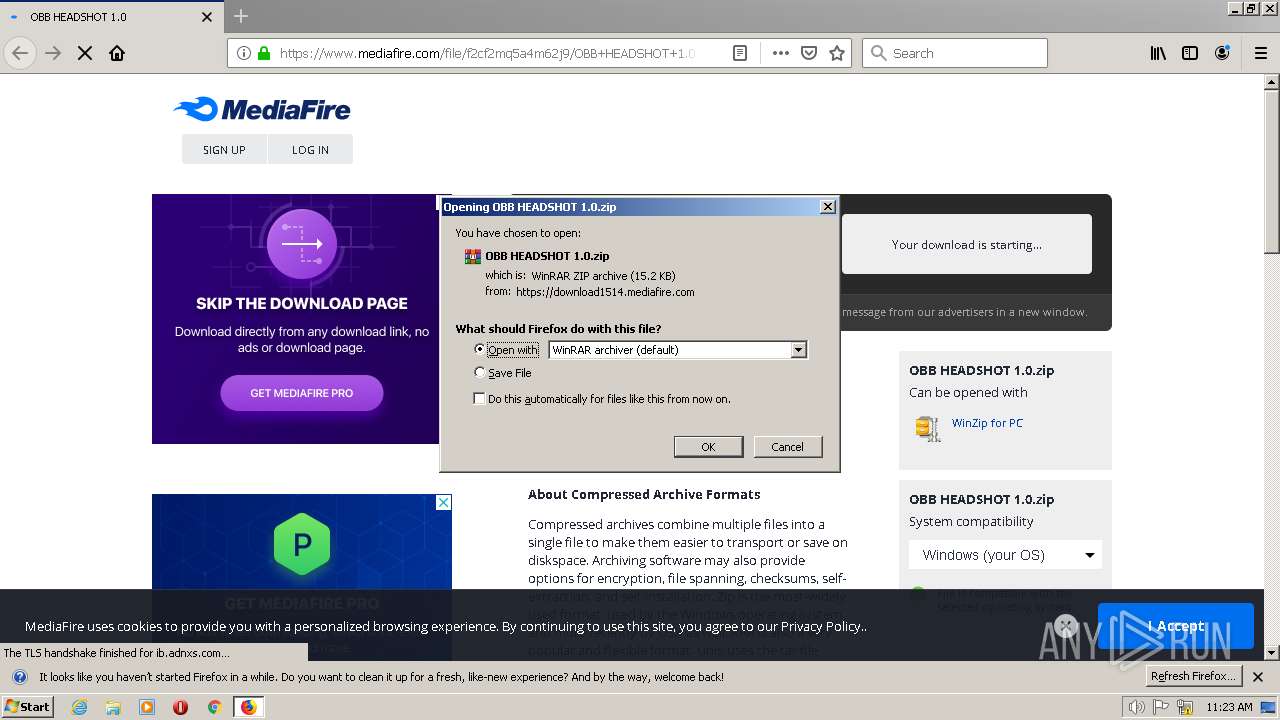Close the advertisement via the AdChoices icon
Viewport: 1280px width, 720px height.
coord(444,502)
